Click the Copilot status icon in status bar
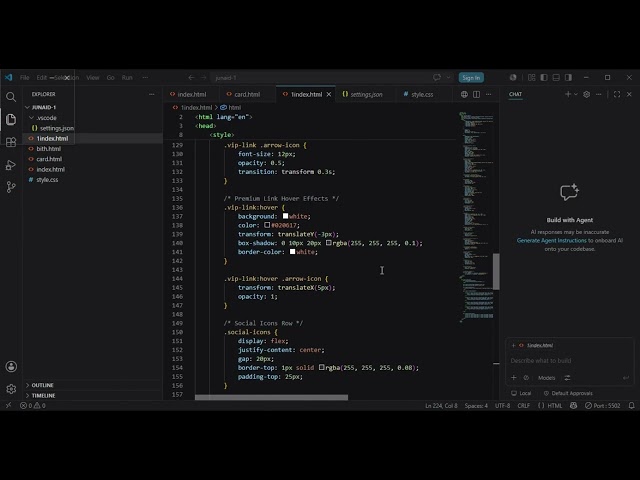 (x=573, y=405)
